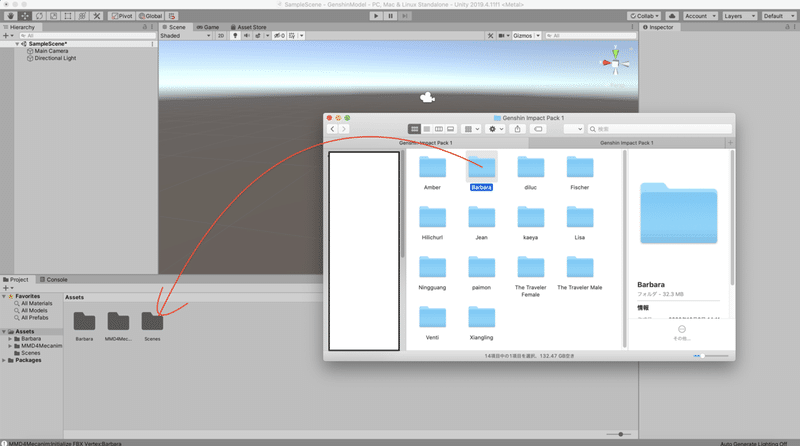Viewport: 800px width, 446px height.
Task: Select the Hand tool in Unity toolbar
Action: [10, 16]
